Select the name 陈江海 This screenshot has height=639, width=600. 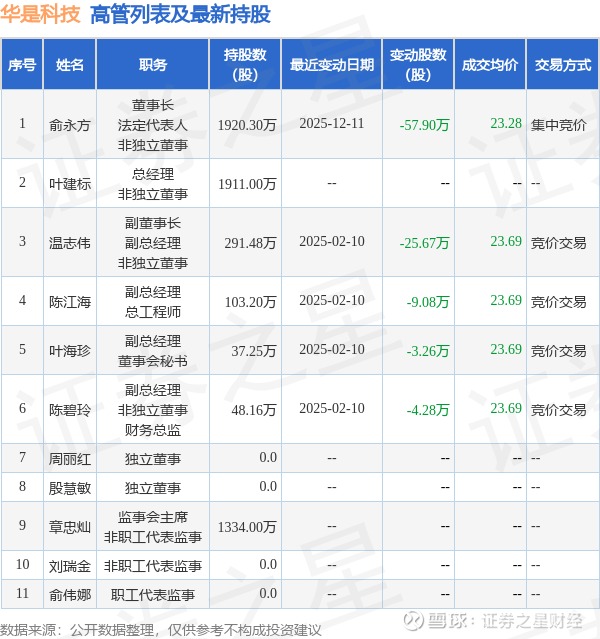(x=70, y=302)
